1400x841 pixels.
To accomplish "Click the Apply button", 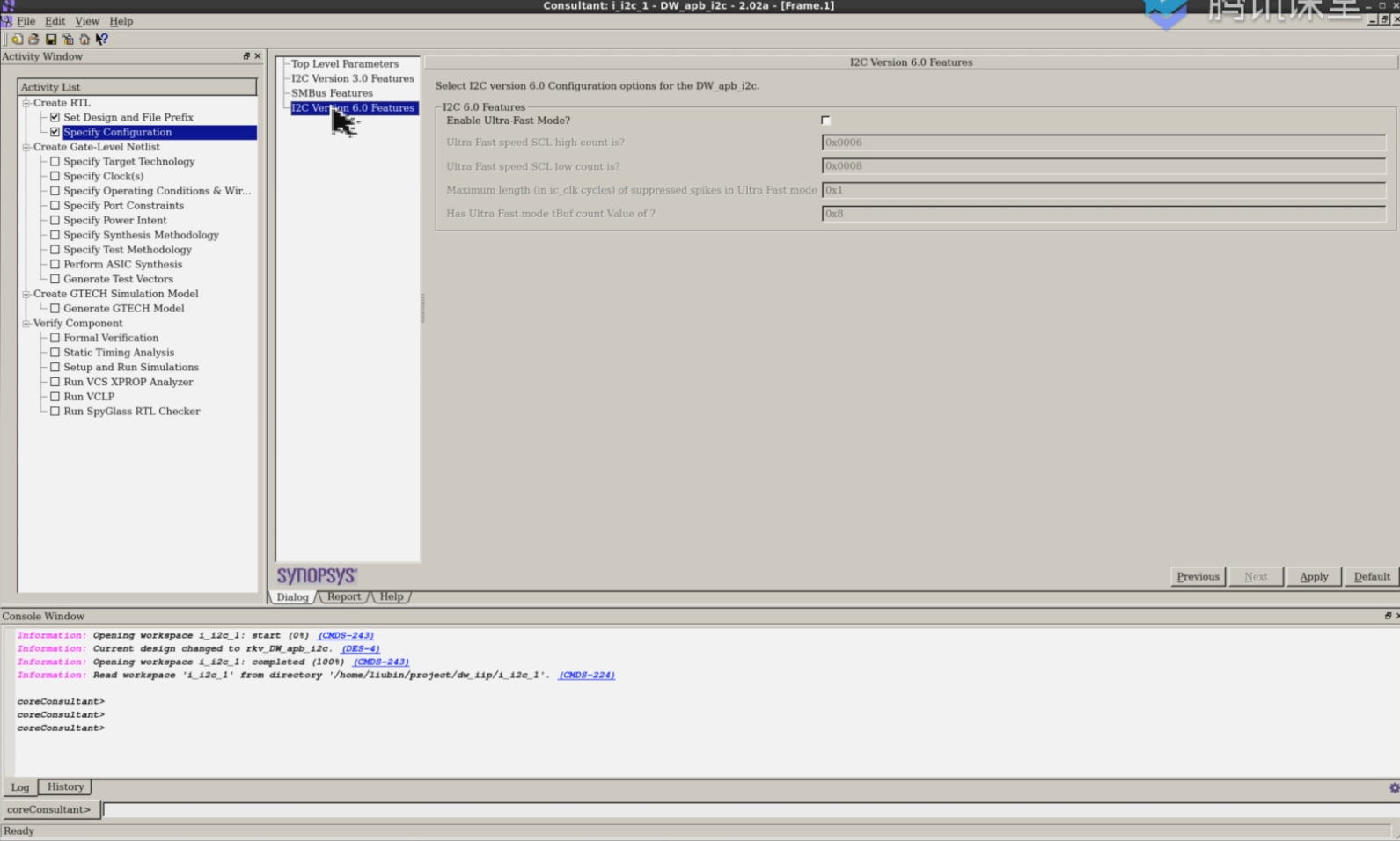I will click(1314, 576).
